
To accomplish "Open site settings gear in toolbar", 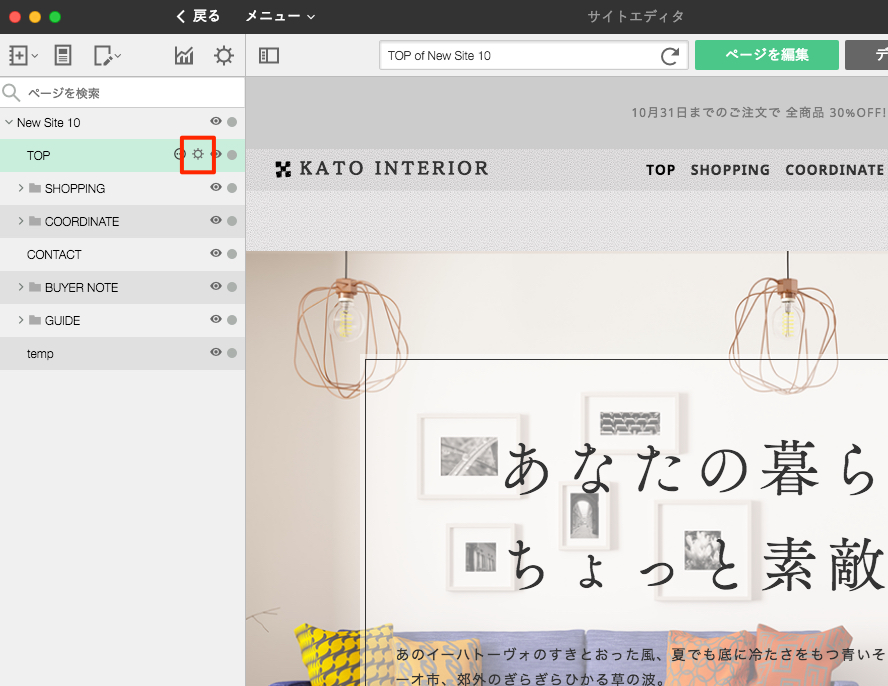I will pos(224,56).
